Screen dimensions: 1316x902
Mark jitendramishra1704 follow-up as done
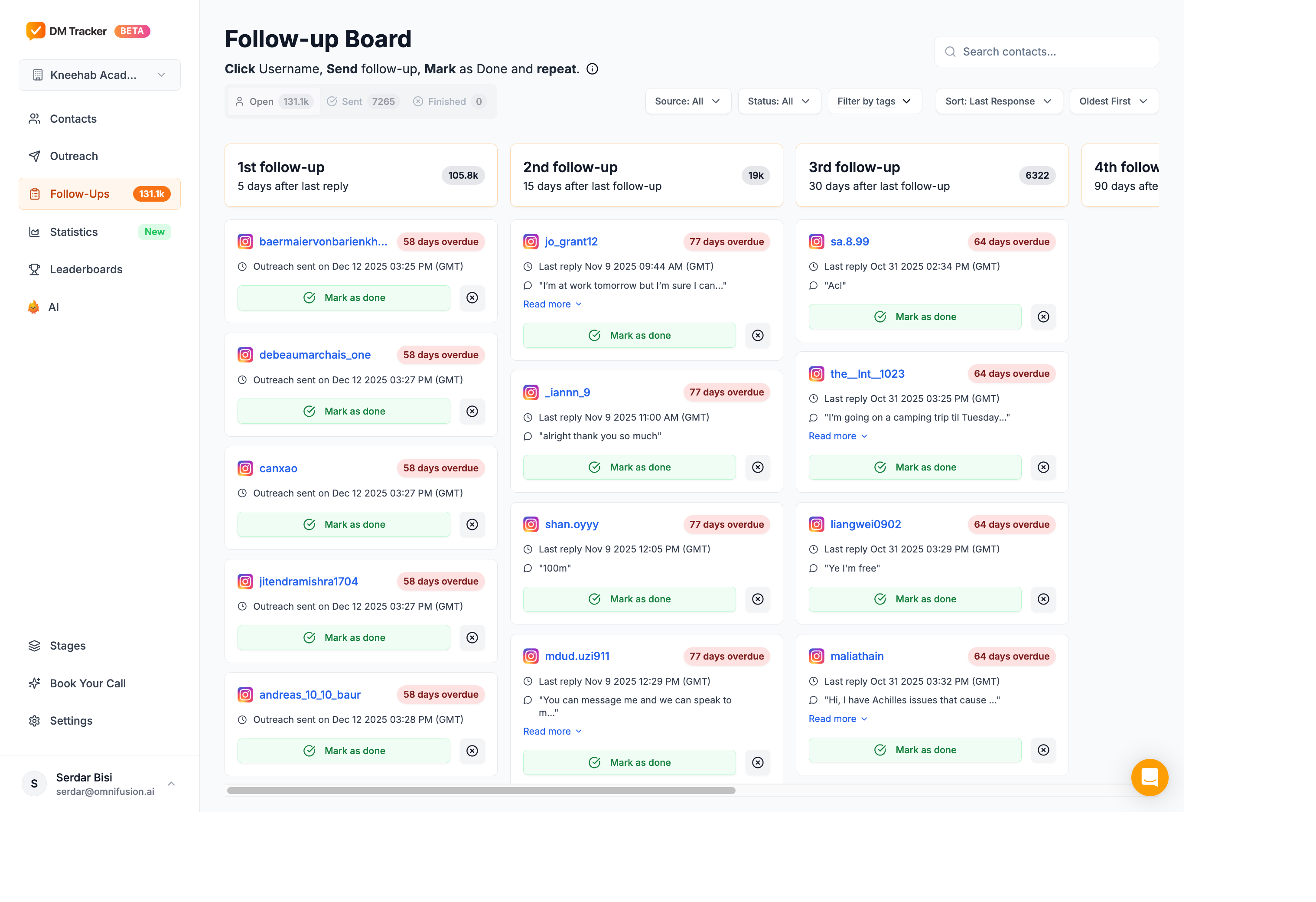(x=344, y=638)
